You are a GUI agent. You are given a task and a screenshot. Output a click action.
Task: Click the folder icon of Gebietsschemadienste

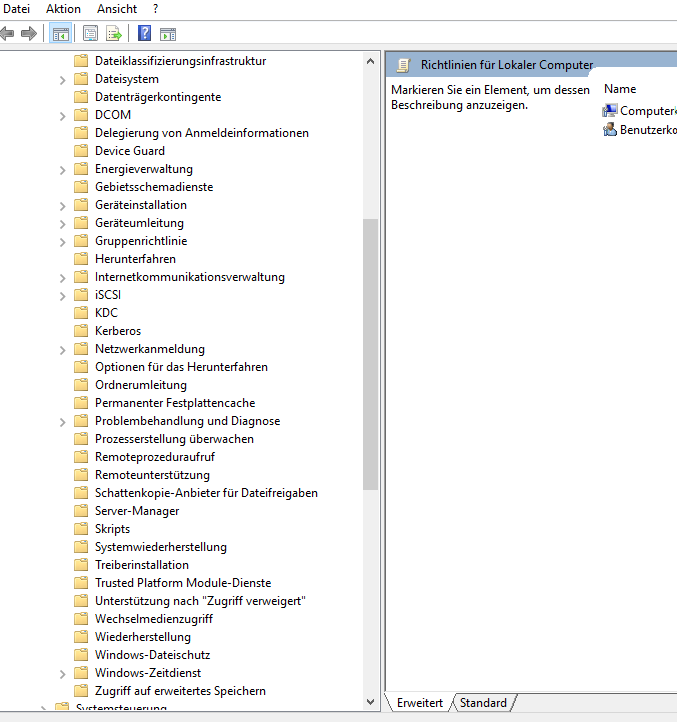coord(81,186)
